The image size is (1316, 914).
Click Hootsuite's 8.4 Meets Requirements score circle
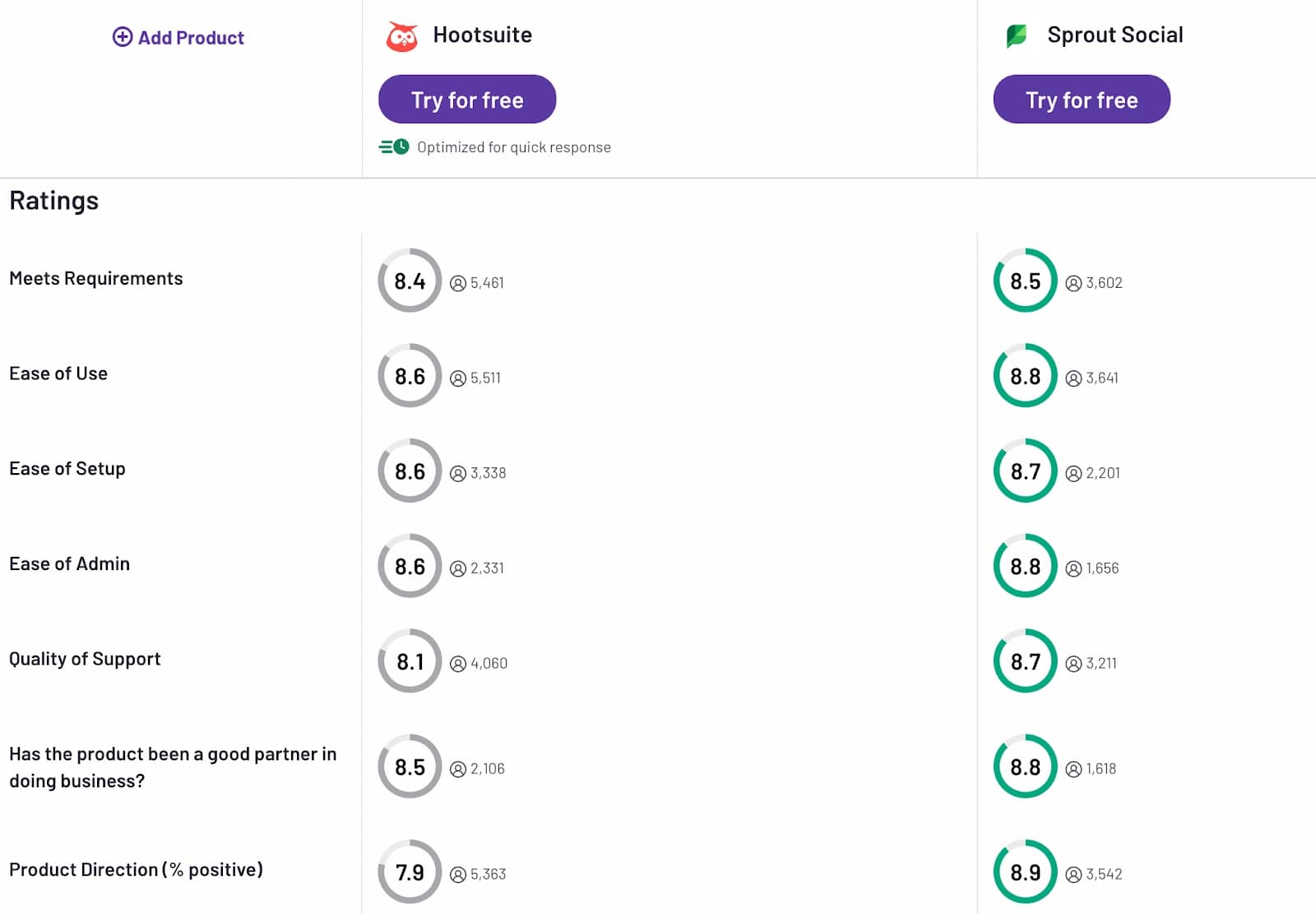(x=410, y=281)
